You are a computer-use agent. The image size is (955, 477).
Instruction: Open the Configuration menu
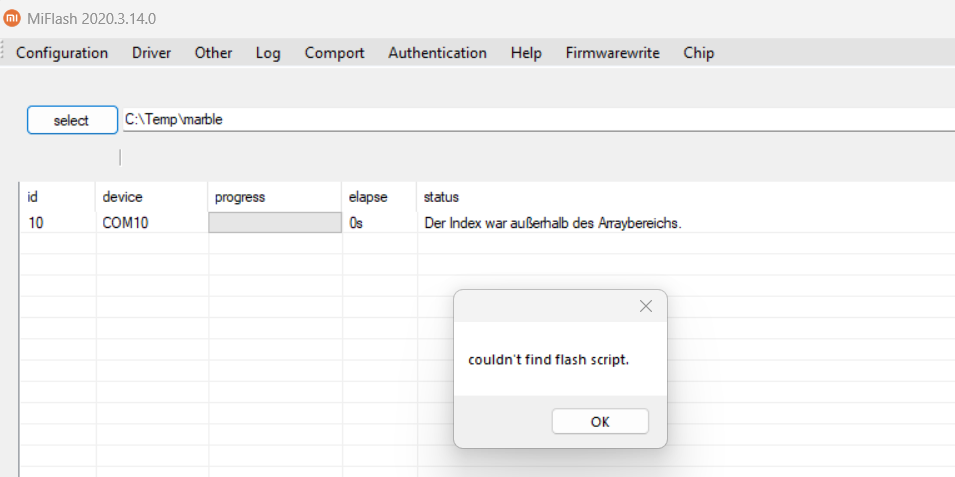(x=62, y=53)
